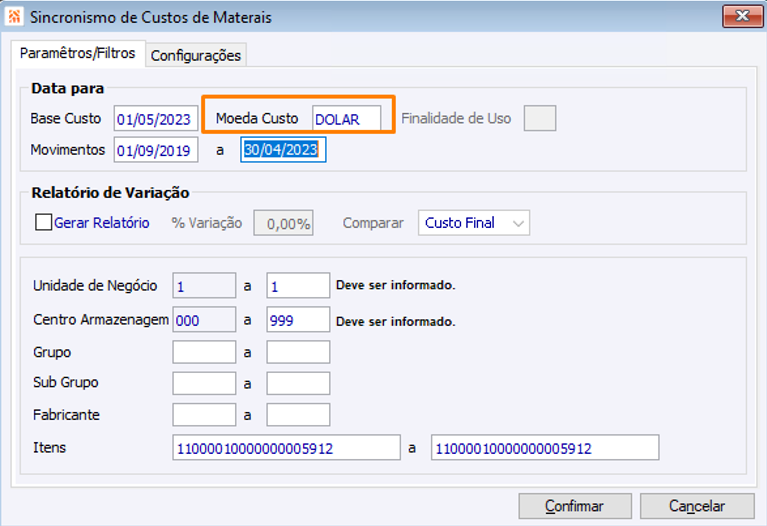Click Unidade de Negócio starting field
Image resolution: width=767 pixels, height=526 pixels.
click(x=204, y=285)
